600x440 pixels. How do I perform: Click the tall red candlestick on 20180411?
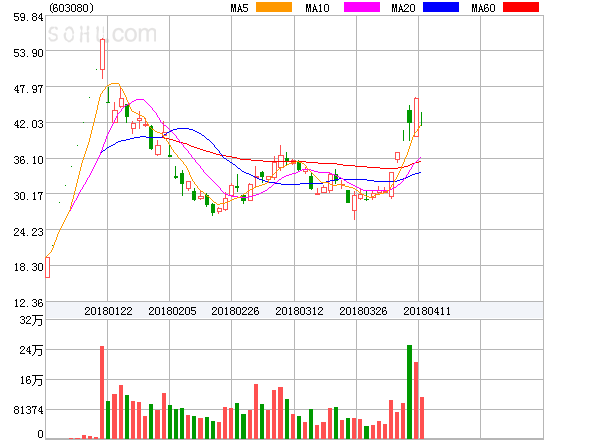coord(416,117)
